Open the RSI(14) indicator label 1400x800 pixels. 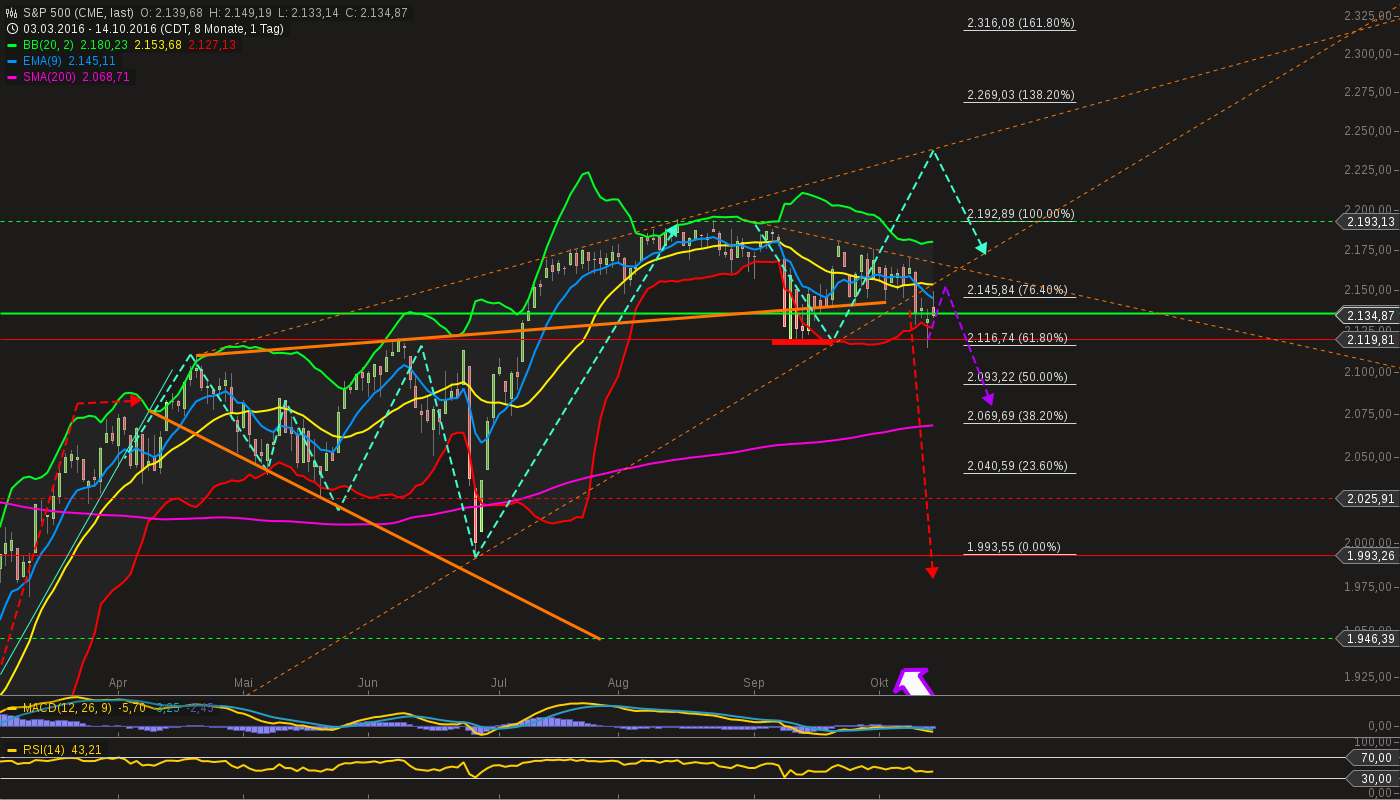(x=42, y=750)
